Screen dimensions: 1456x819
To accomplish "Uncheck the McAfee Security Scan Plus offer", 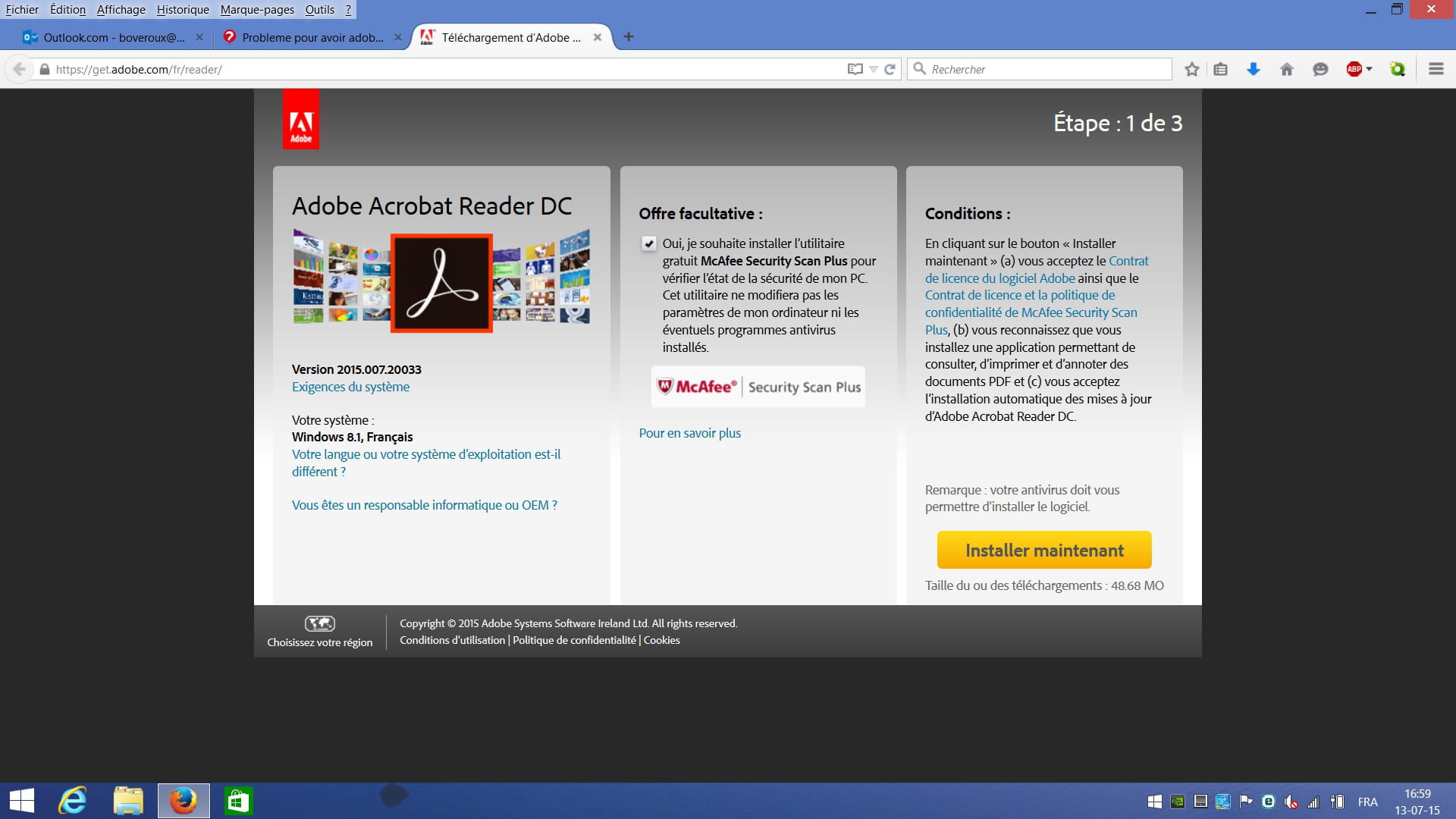I will [649, 243].
